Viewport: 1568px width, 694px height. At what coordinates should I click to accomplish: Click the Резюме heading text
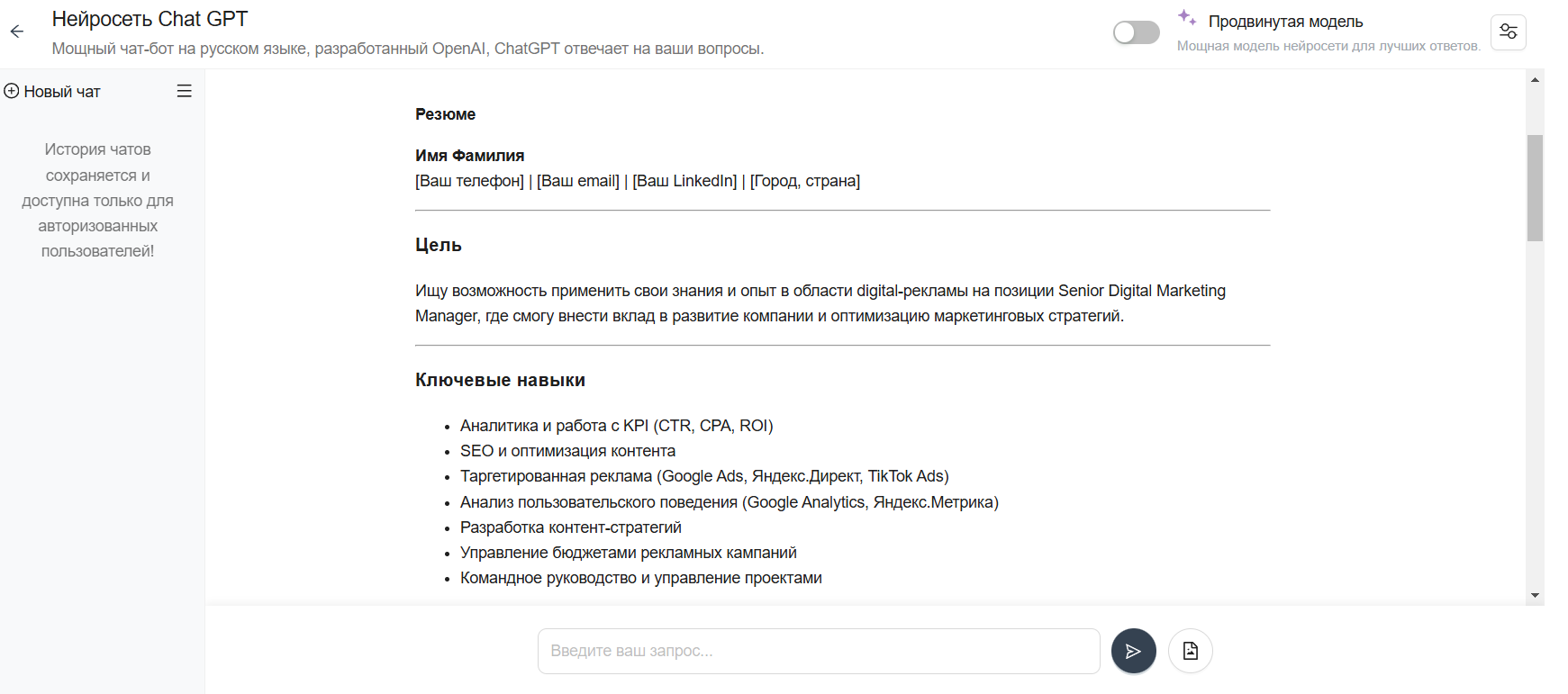click(445, 114)
